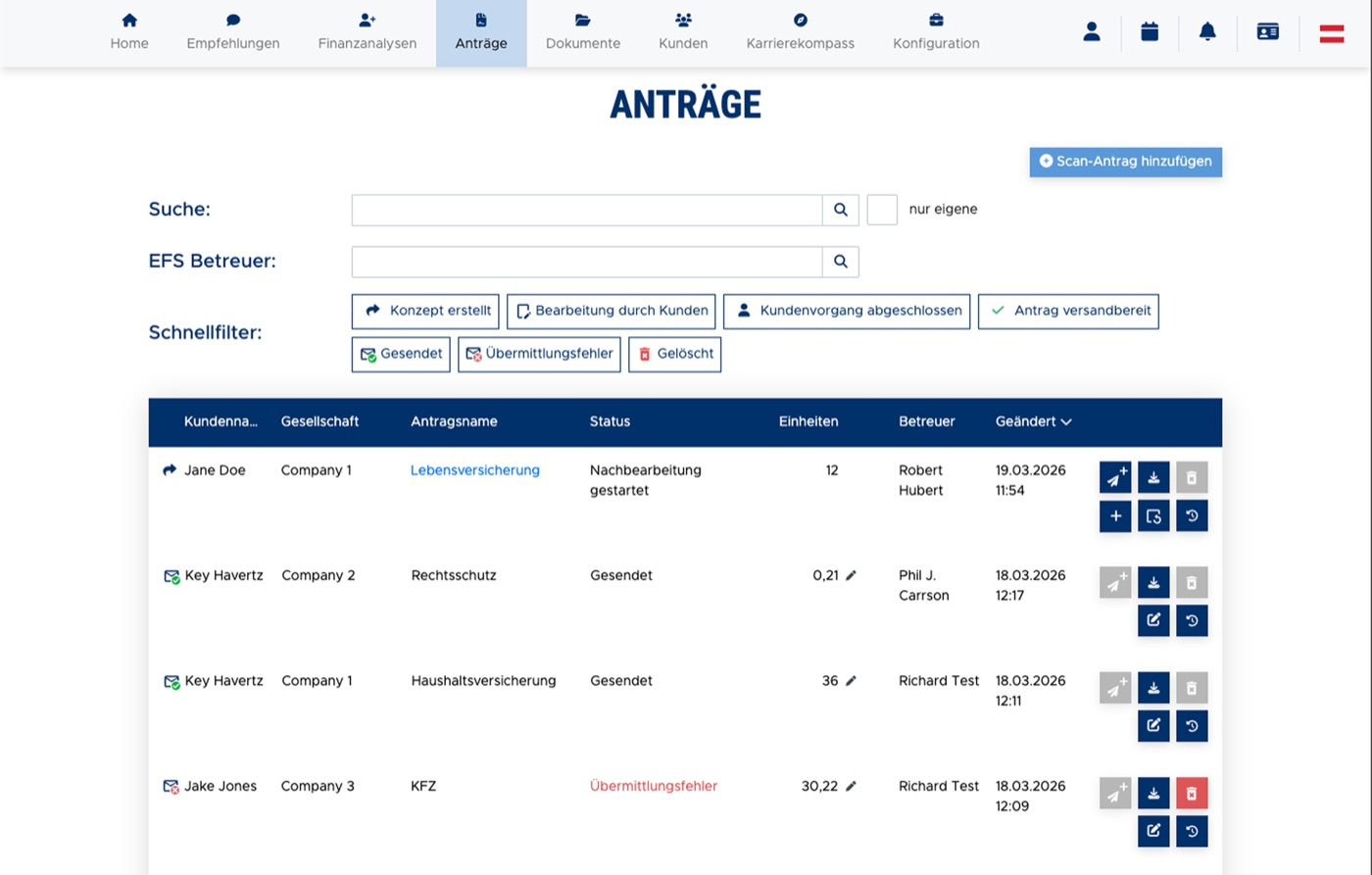Download the KFZ application
This screenshot has height=875, width=1372.
[x=1153, y=793]
